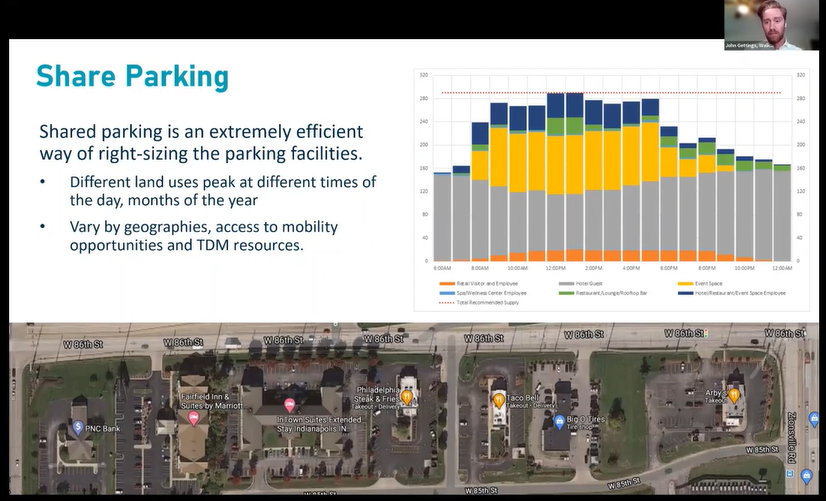The image size is (826, 501).
Task: Click the 'Event Space' legend text
Action: point(709,284)
